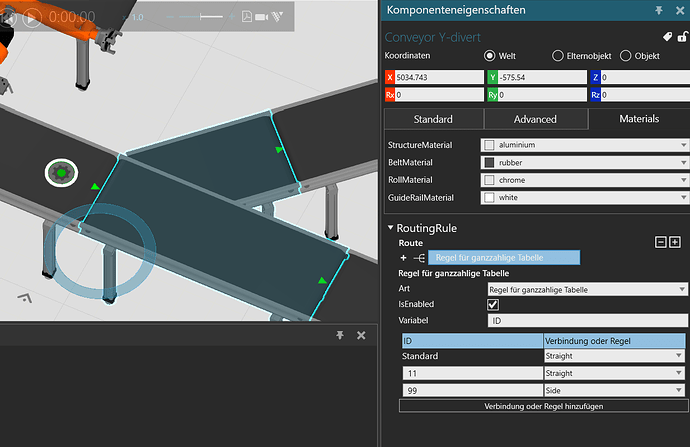
Task: Click the Conveyor Y-divert component name
Action: click(433, 37)
